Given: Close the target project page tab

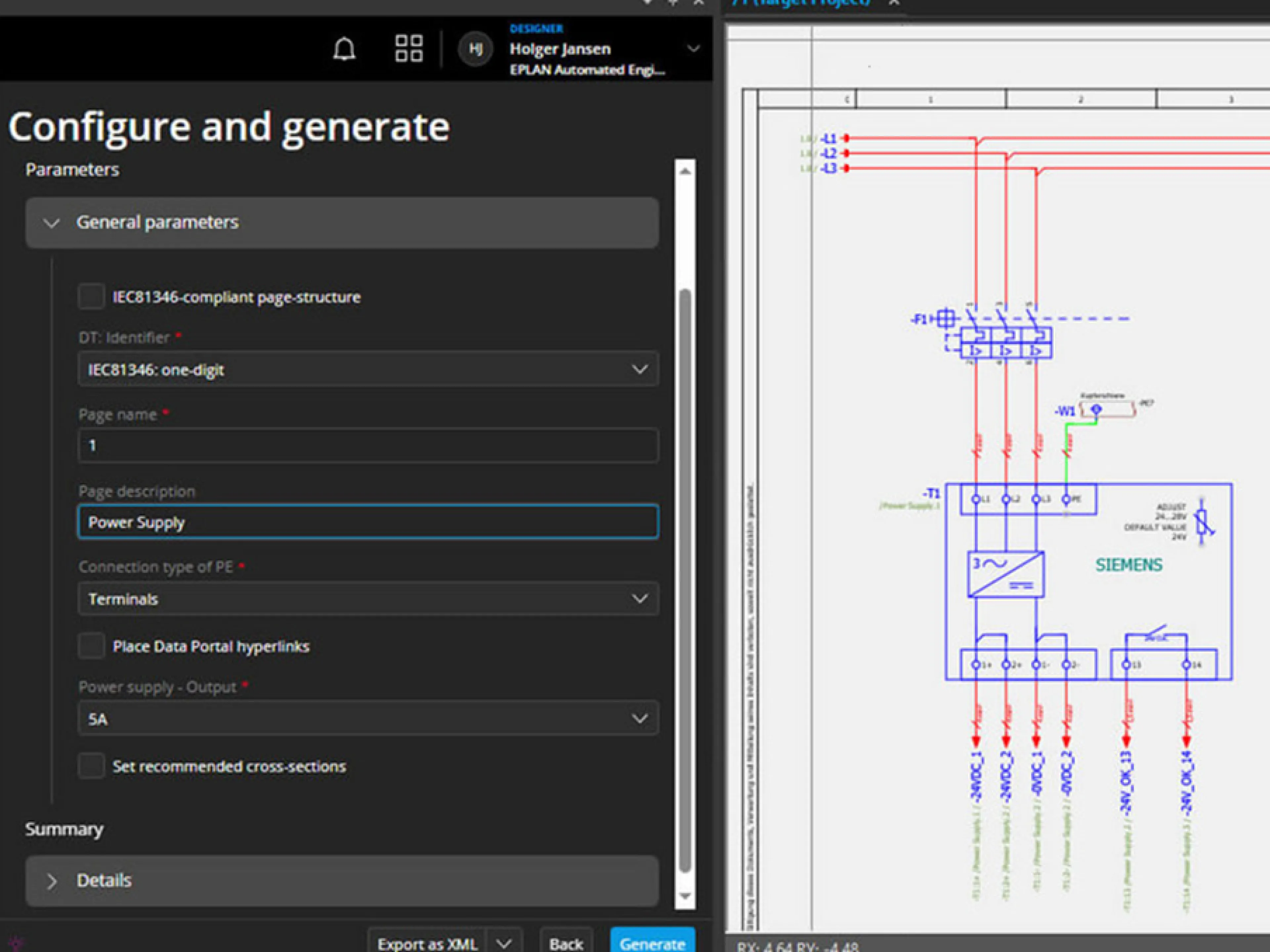Looking at the screenshot, I should click(894, 3).
